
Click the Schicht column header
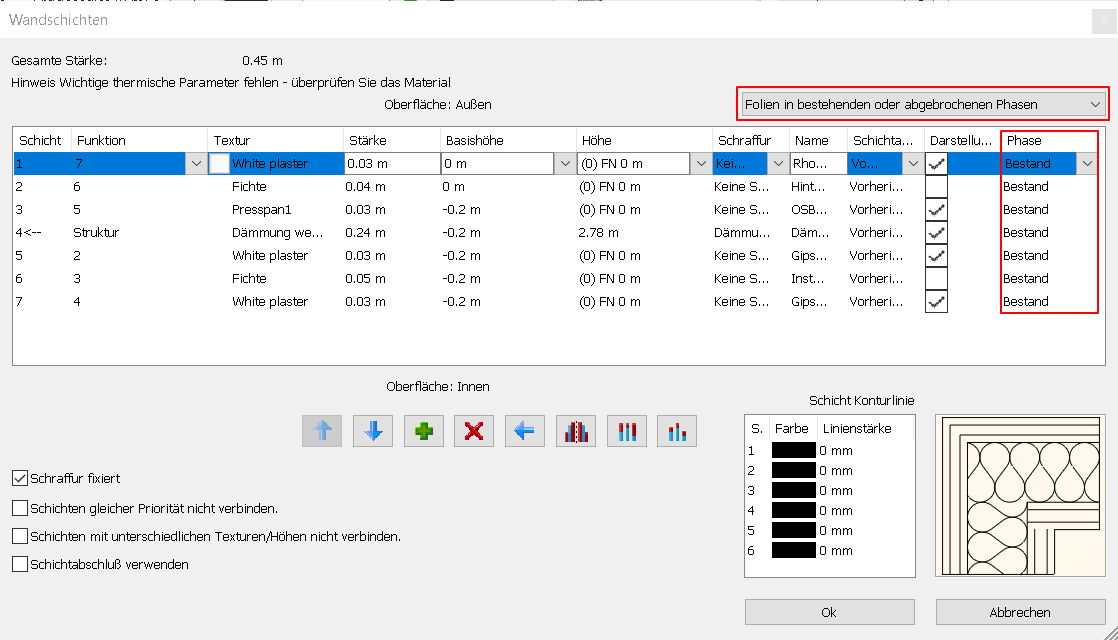pos(42,140)
